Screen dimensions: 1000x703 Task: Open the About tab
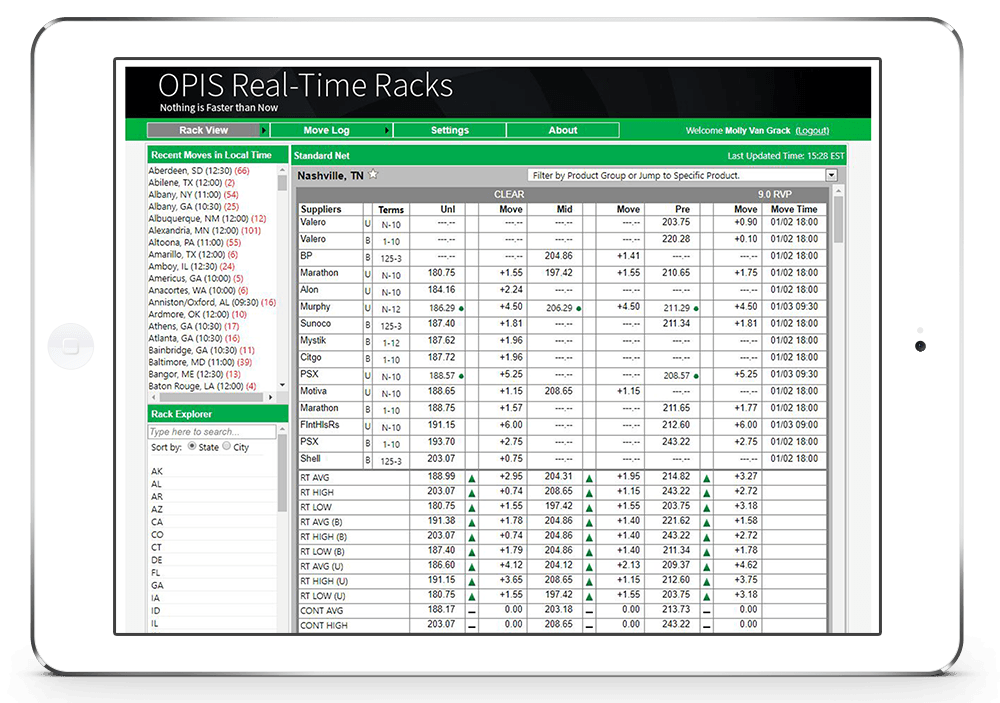point(562,129)
